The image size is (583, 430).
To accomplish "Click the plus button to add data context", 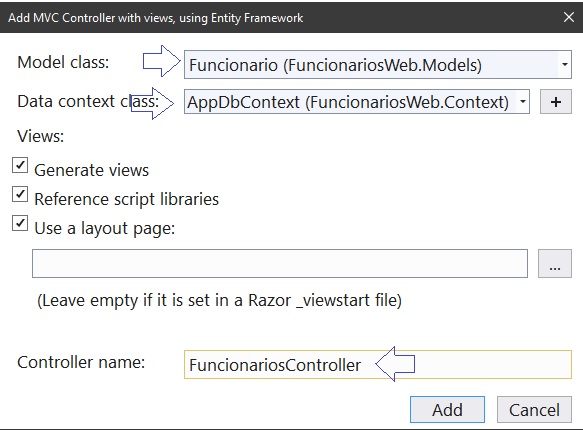I will (x=555, y=101).
